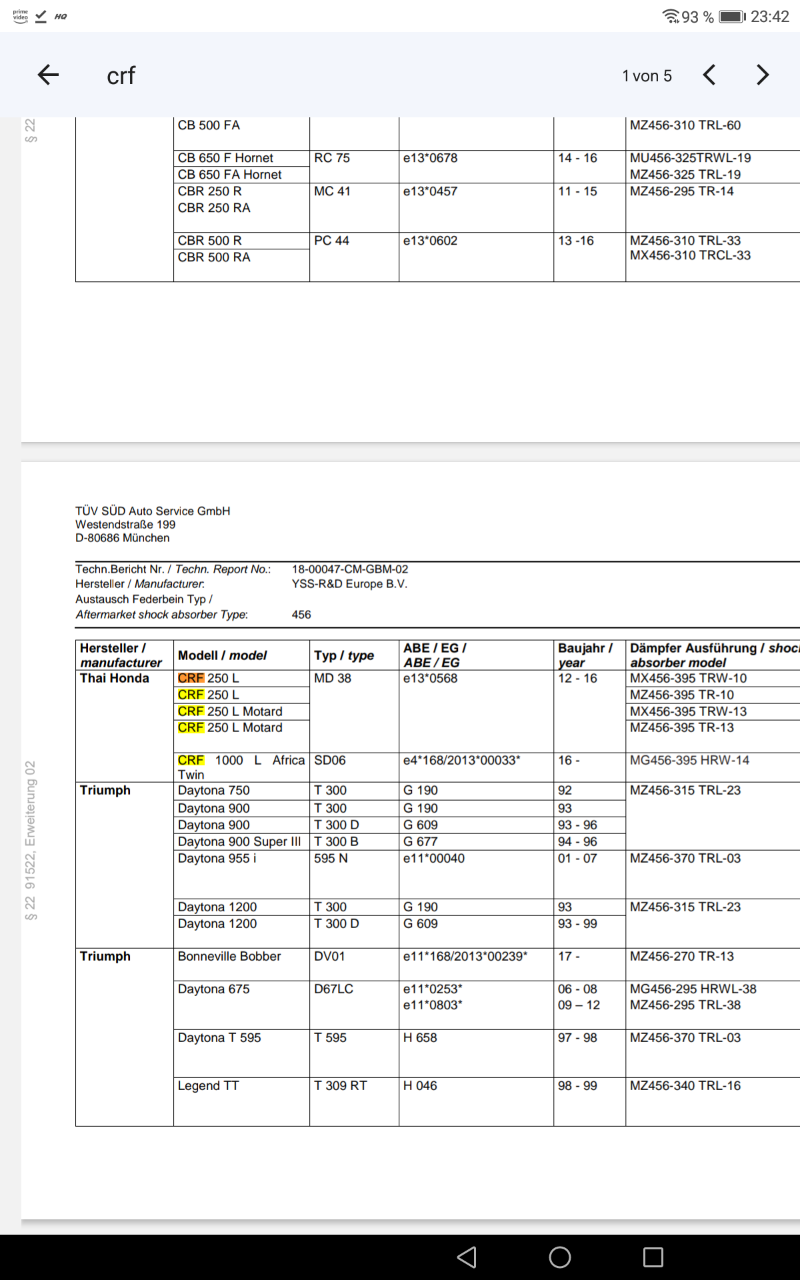Select orange highlighted CRF 250 L match
Viewport: 800px width, 1280px height.
coord(191,678)
